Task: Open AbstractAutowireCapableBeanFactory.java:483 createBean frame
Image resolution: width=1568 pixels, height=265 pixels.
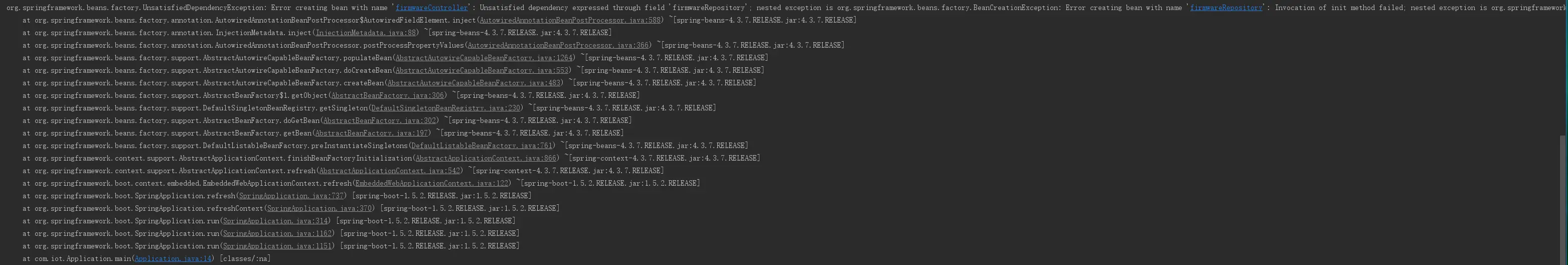Action: (474, 83)
